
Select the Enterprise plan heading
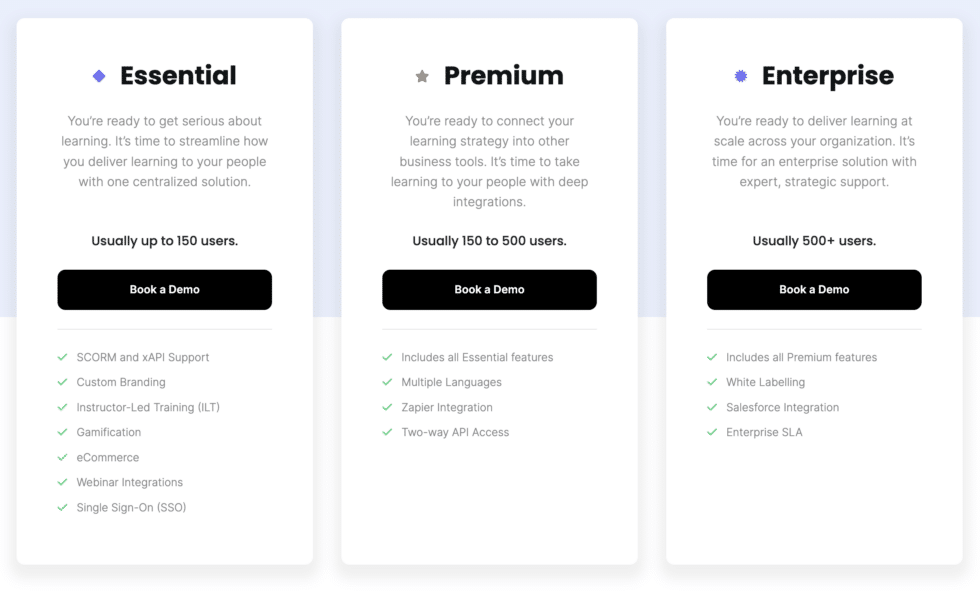click(827, 76)
